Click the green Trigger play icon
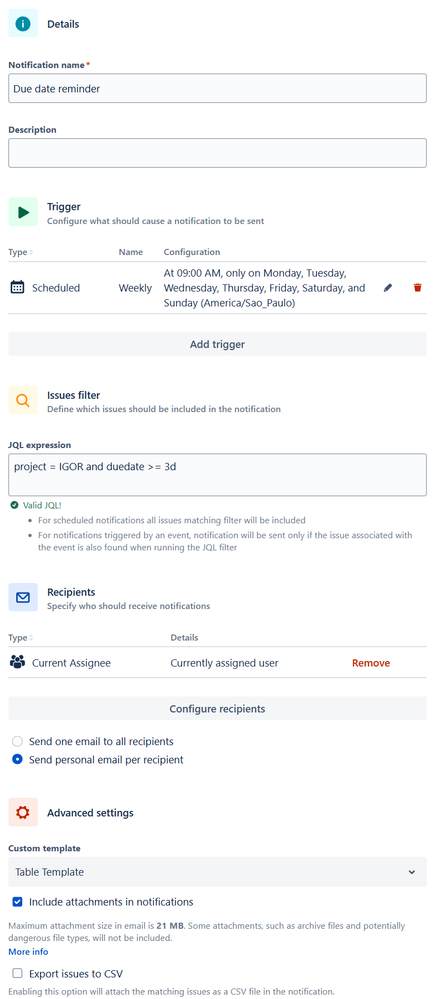Screen dimensions: 434x999 coord(23,212)
